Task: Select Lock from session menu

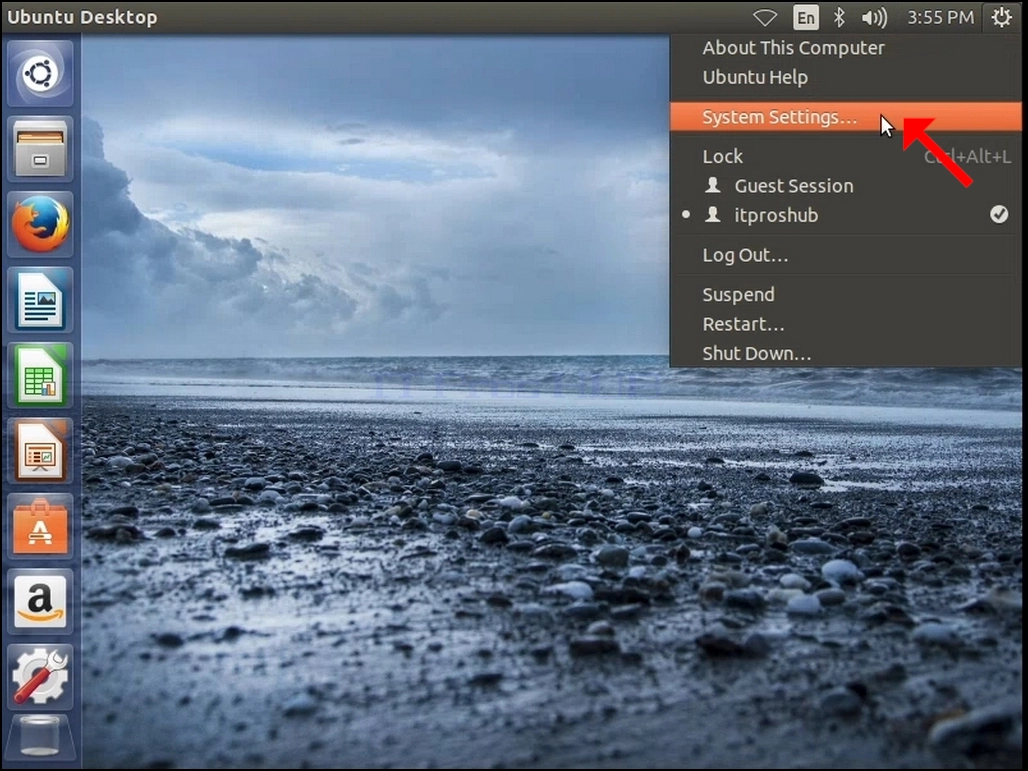Action: pyautogui.click(x=846, y=156)
